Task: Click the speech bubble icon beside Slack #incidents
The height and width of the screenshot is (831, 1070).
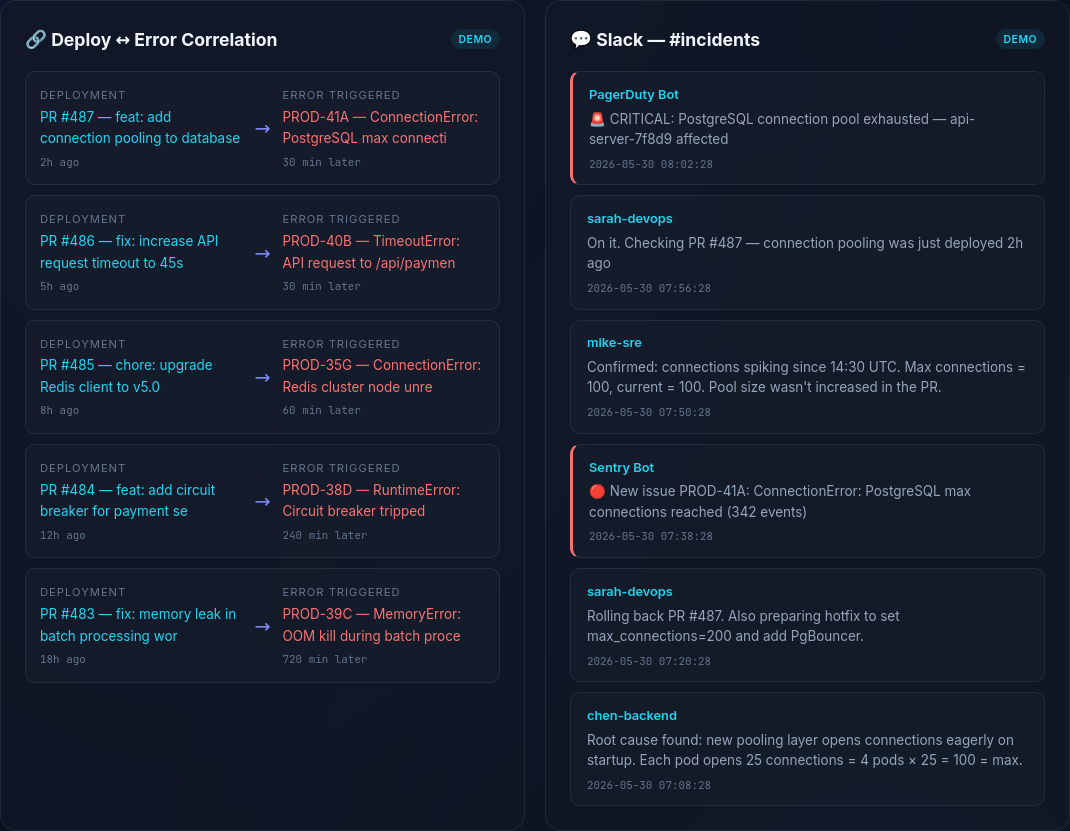Action: (581, 40)
